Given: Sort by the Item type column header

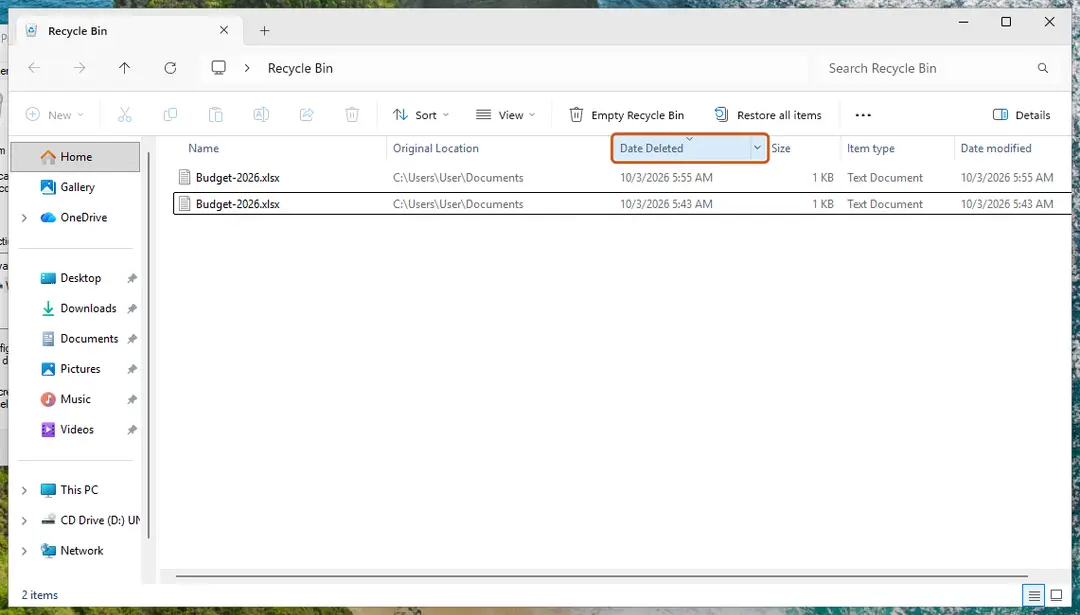Looking at the screenshot, I should click(871, 148).
